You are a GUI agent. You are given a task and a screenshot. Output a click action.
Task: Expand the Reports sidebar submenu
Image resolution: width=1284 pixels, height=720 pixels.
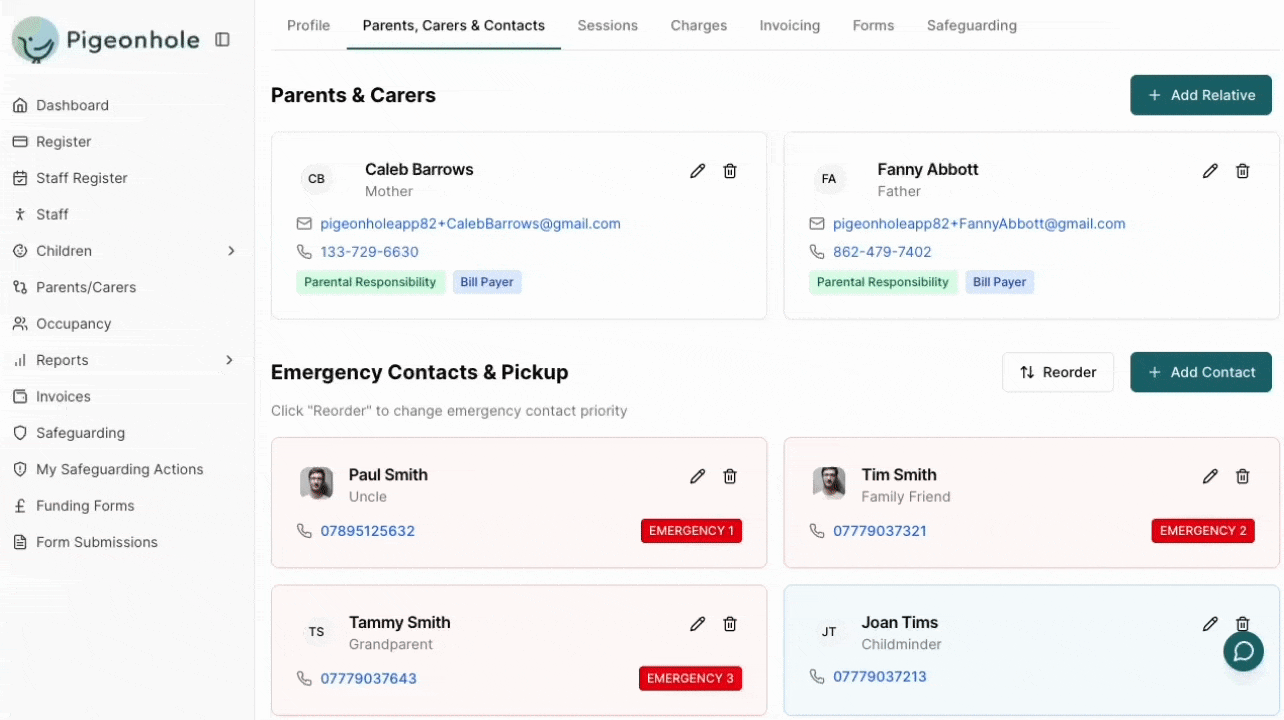pyautogui.click(x=231, y=360)
